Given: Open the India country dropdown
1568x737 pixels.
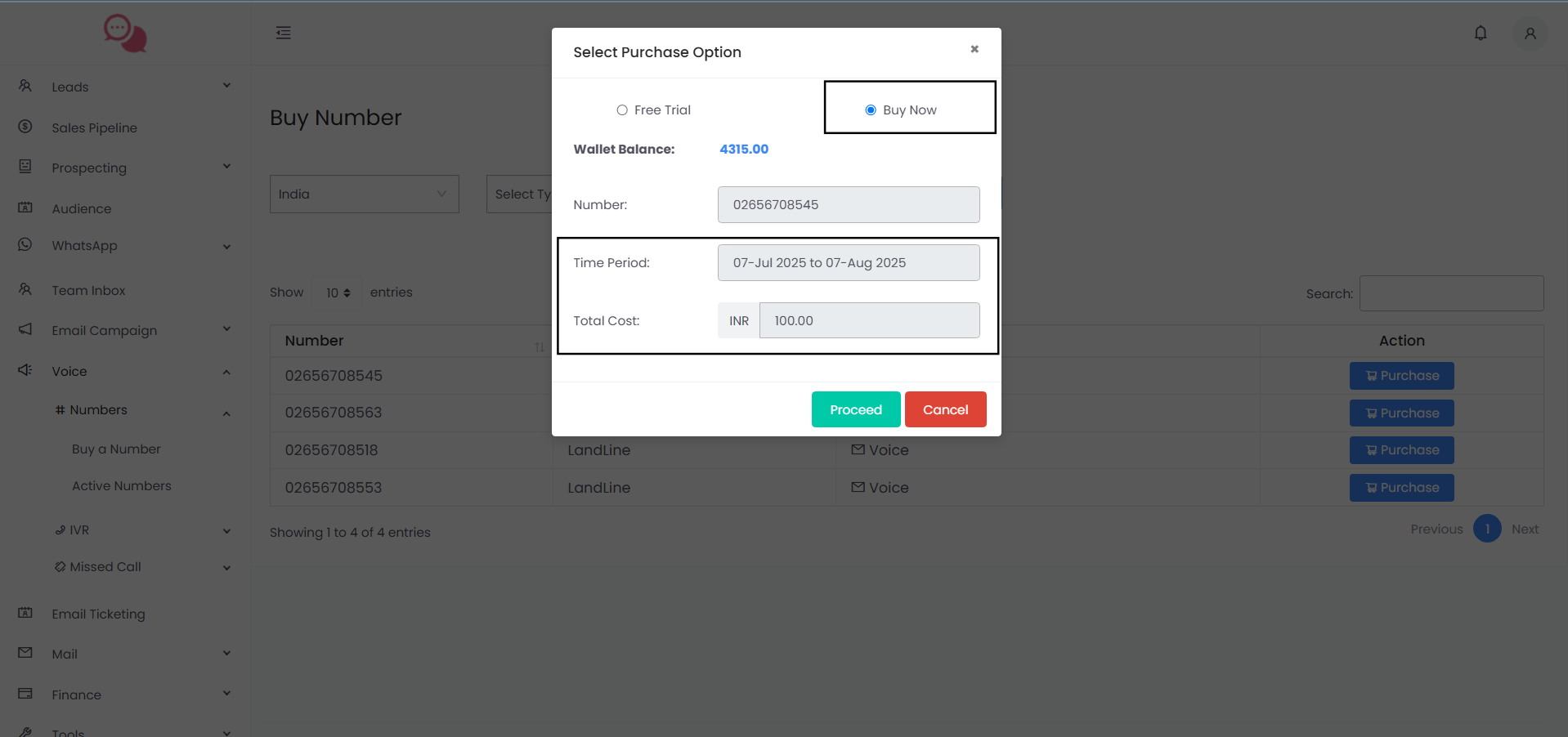Looking at the screenshot, I should (364, 194).
